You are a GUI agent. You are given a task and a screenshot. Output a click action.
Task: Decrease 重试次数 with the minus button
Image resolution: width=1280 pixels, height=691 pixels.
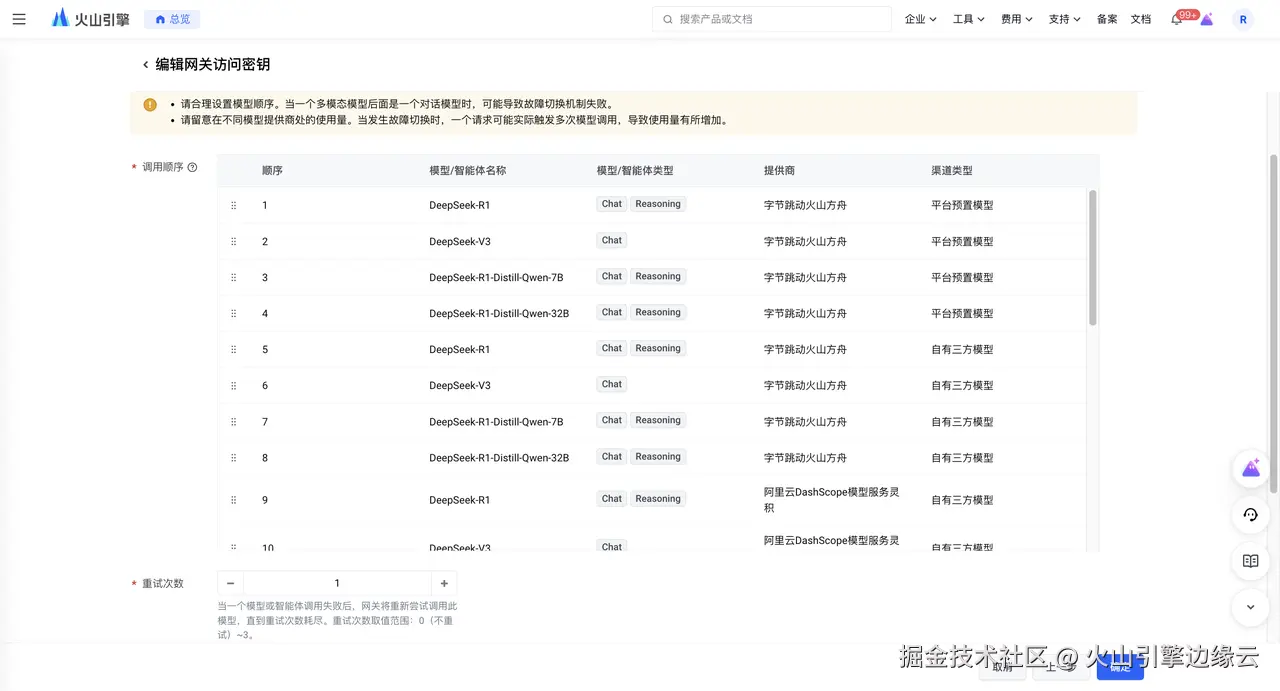(230, 583)
